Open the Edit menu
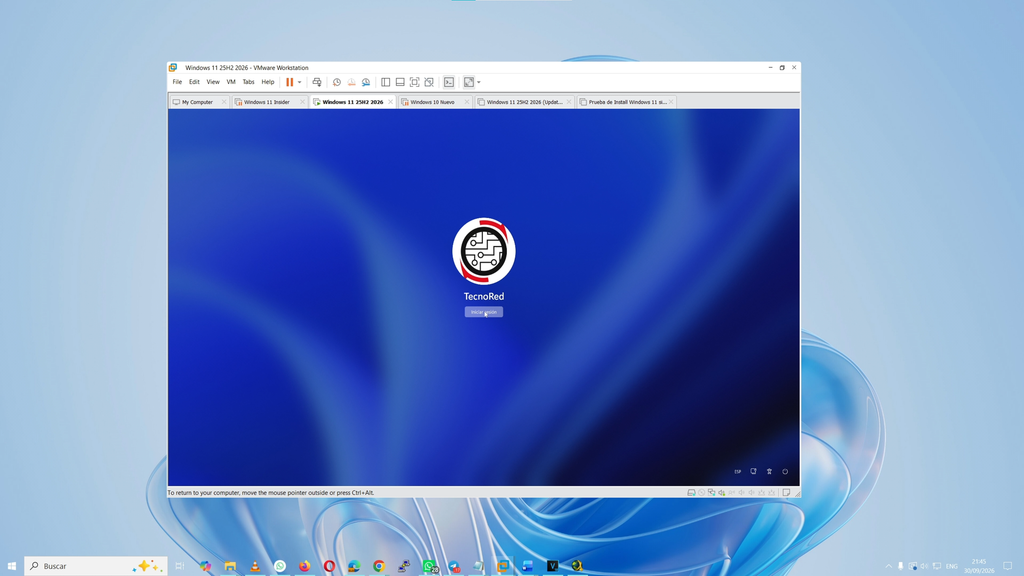This screenshot has width=1024, height=576. point(195,82)
